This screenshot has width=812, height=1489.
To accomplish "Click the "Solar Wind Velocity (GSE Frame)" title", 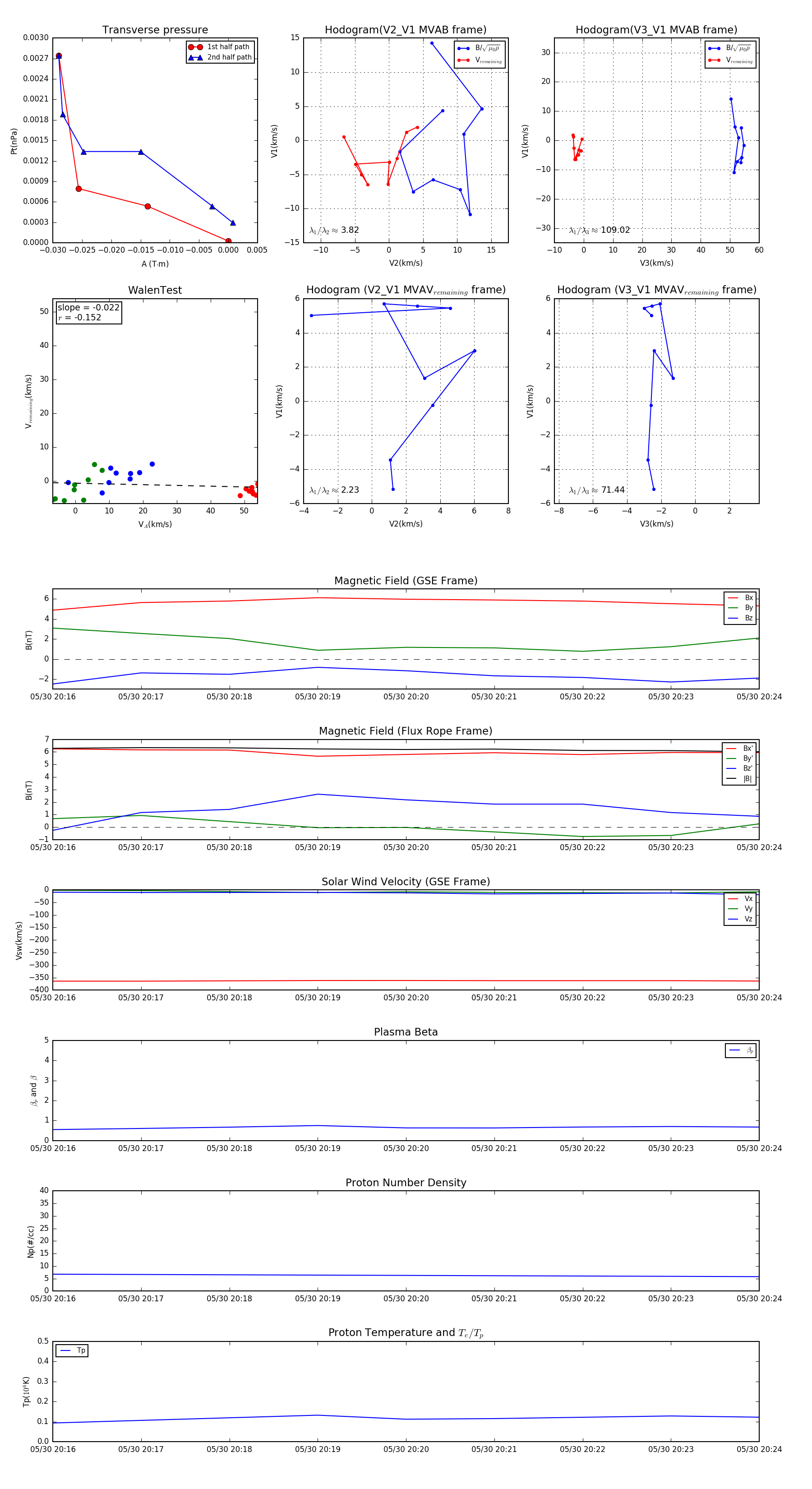I will pyautogui.click(x=406, y=882).
